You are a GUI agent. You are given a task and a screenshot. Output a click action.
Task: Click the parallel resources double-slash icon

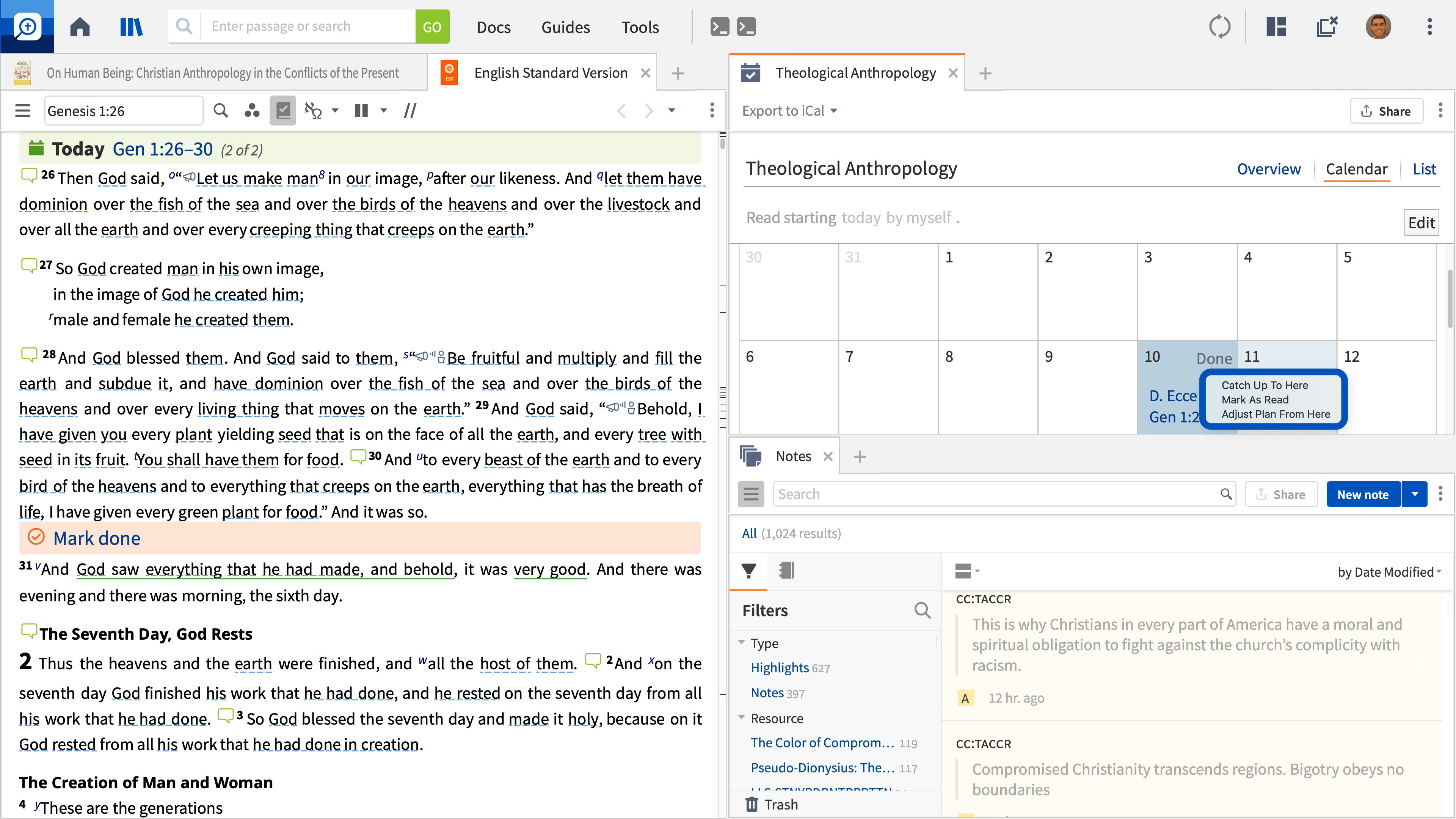[x=410, y=111]
